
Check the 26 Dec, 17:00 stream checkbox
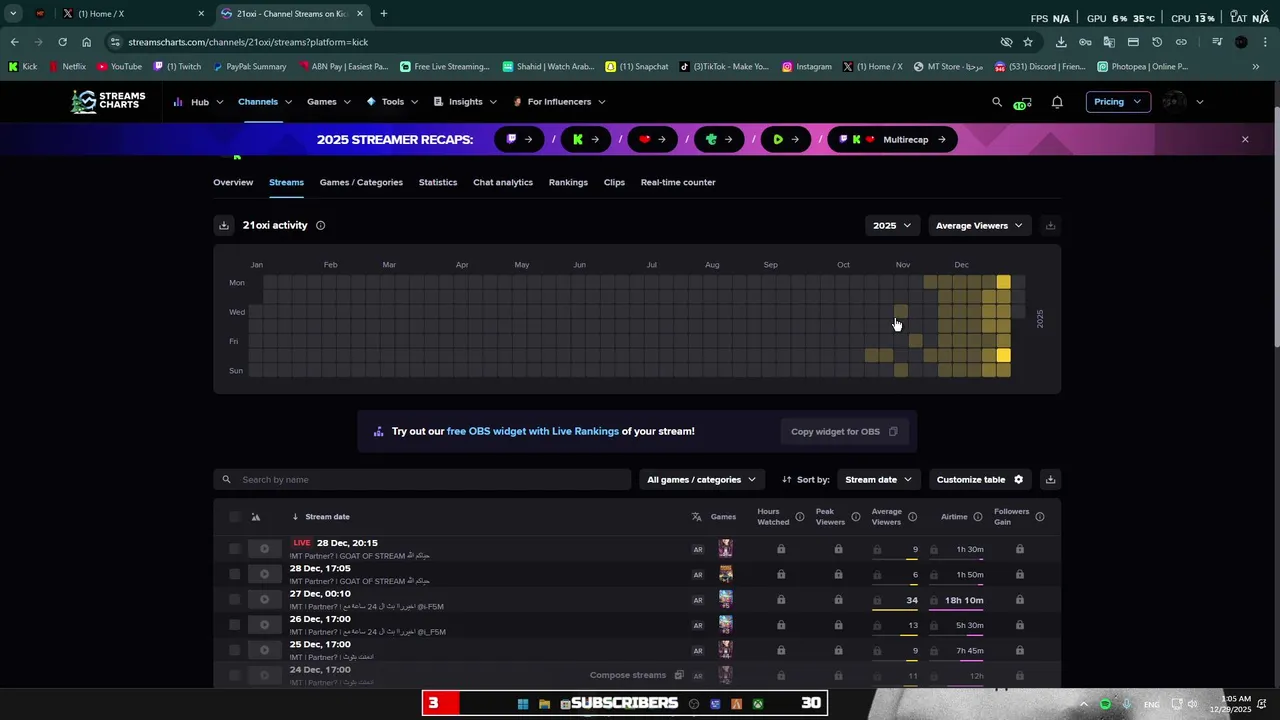point(235,625)
